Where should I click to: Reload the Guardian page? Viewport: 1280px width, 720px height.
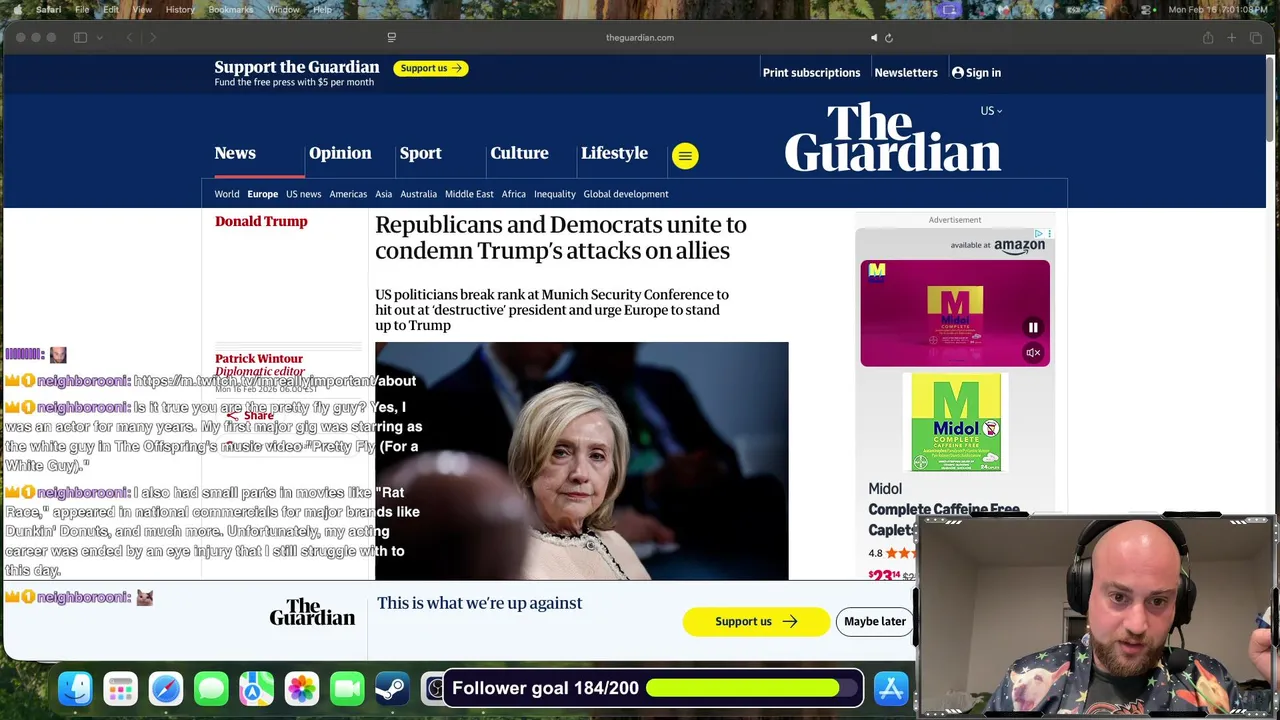point(888,38)
